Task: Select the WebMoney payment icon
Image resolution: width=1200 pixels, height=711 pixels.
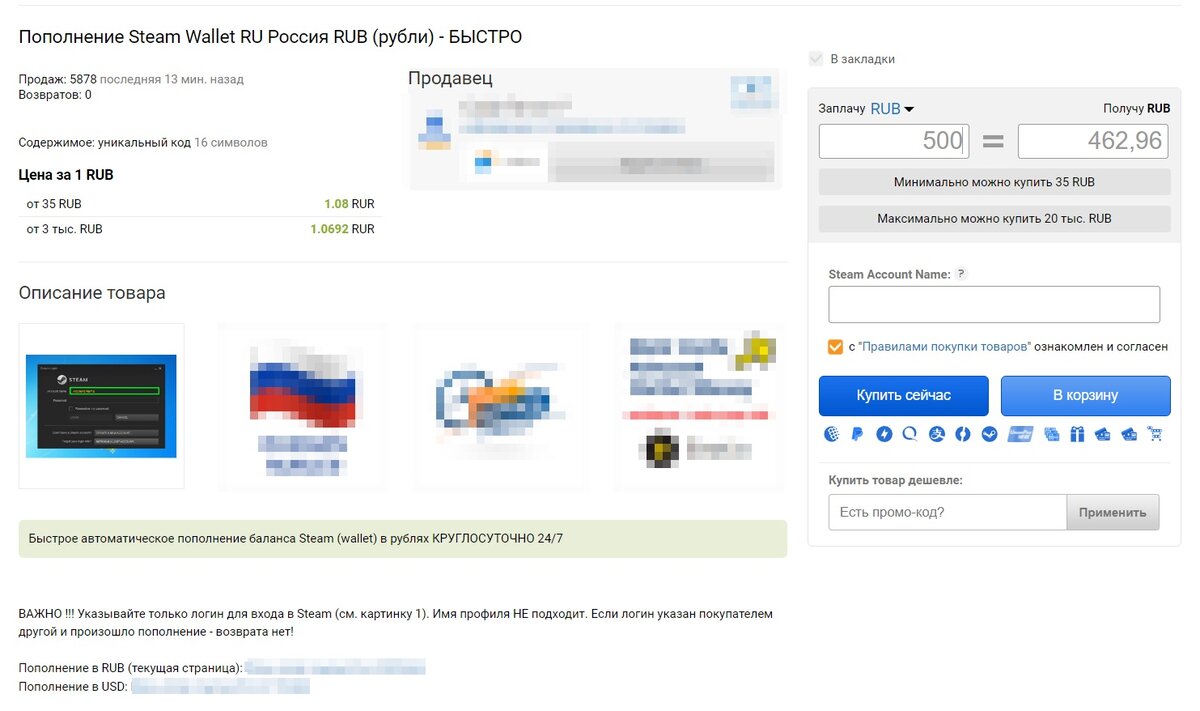Action: (x=832, y=434)
